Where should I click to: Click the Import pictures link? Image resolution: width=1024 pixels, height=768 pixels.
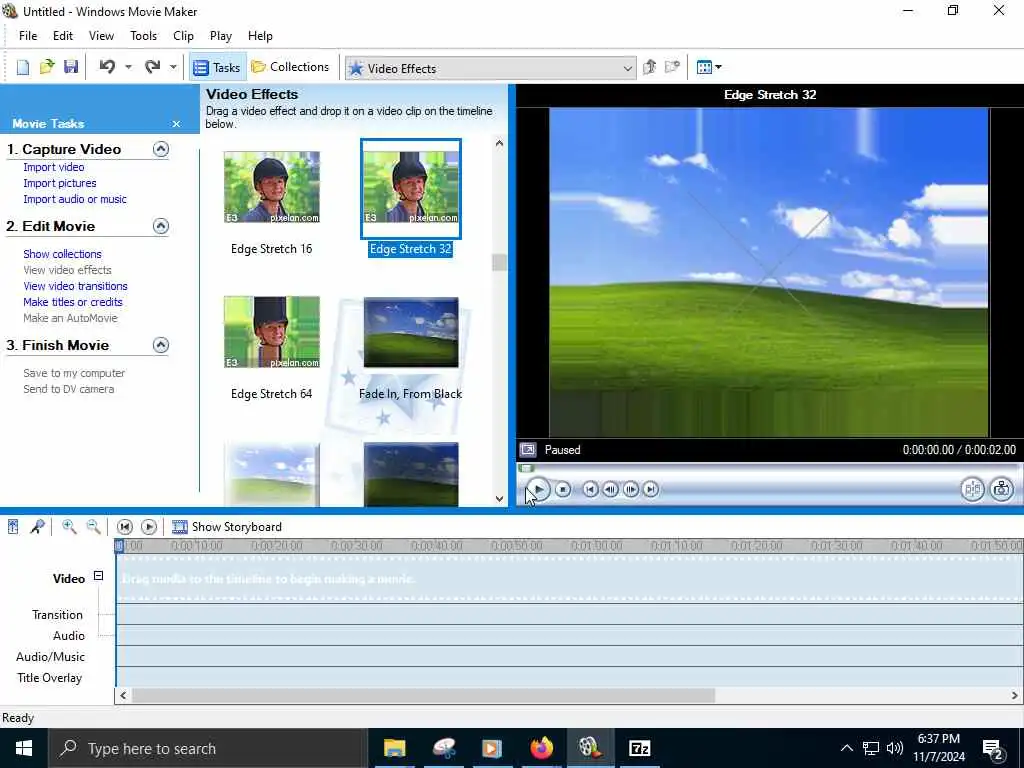pos(59,183)
